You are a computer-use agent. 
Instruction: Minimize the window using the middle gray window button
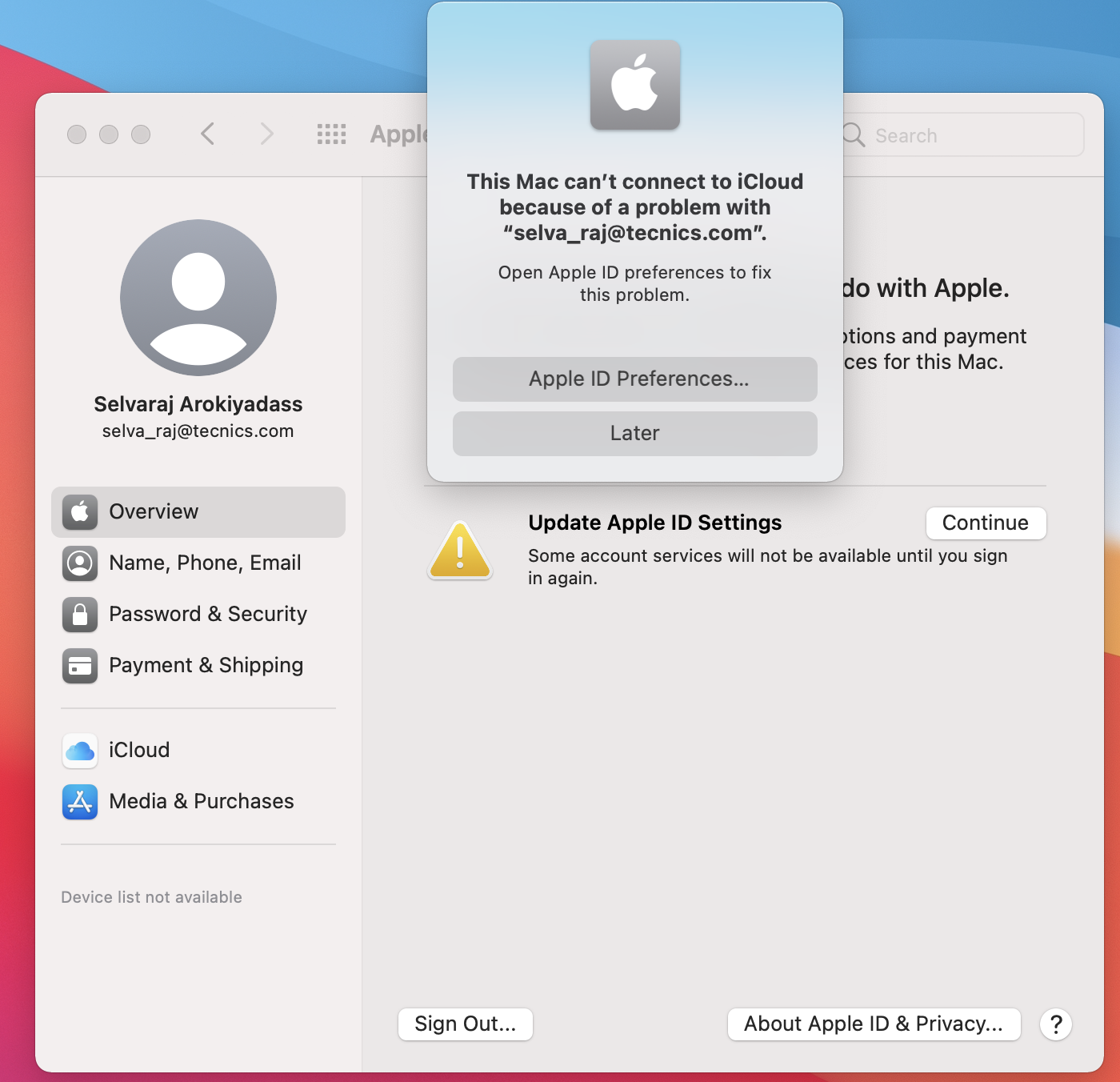coord(109,134)
